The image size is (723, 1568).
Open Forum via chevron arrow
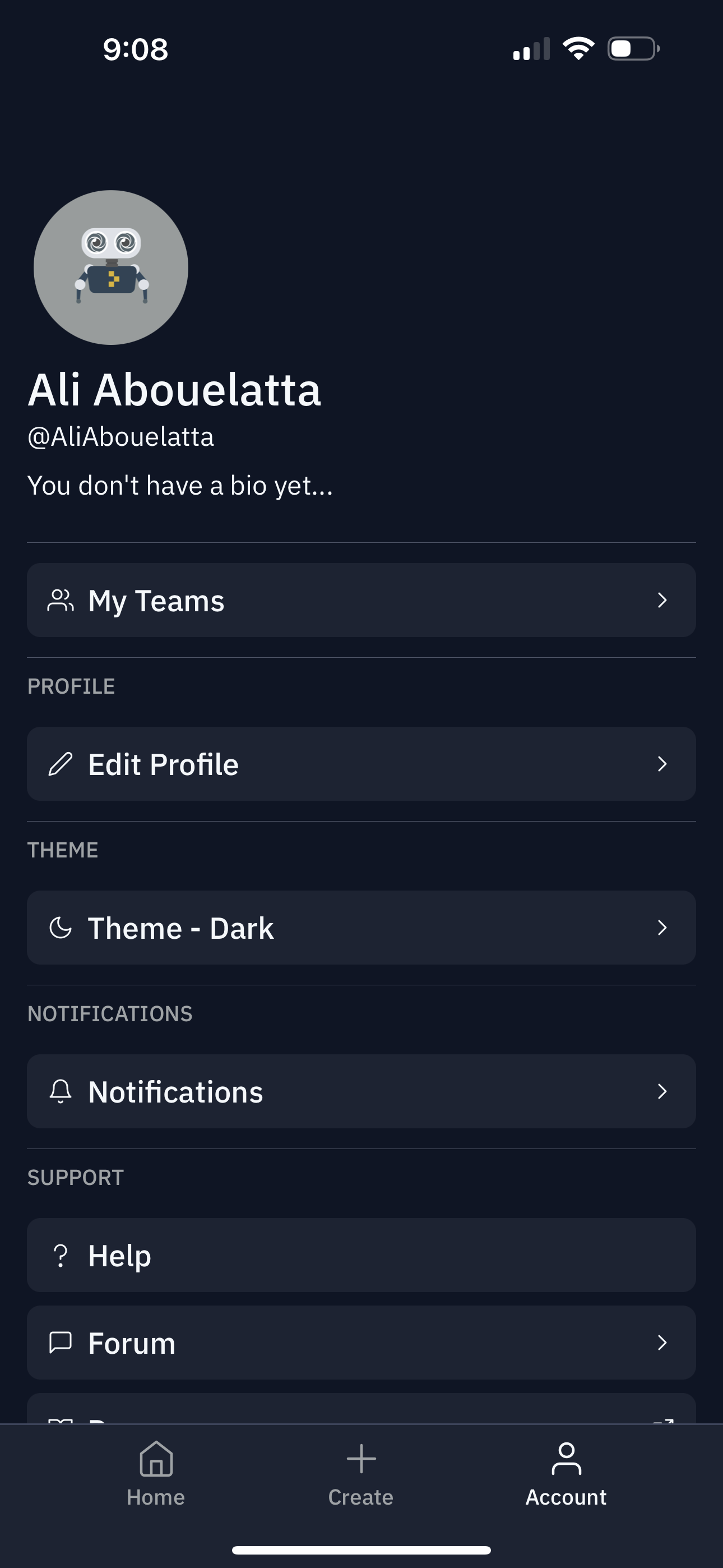point(662,1342)
